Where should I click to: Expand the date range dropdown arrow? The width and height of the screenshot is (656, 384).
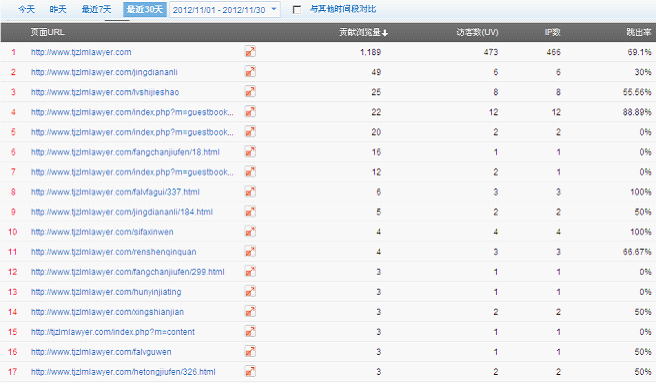[274, 9]
